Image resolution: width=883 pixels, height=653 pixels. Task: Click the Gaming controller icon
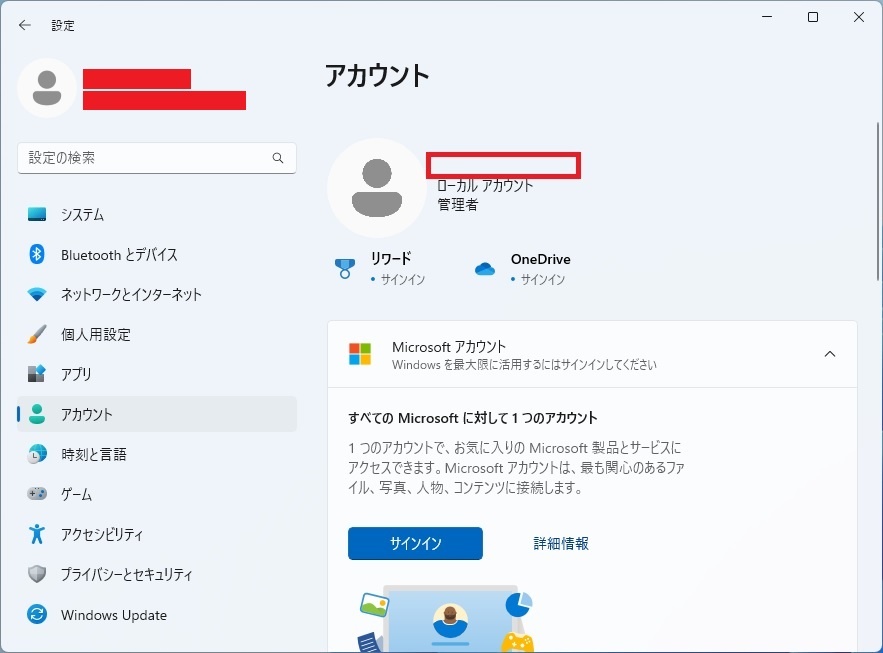pyautogui.click(x=37, y=494)
